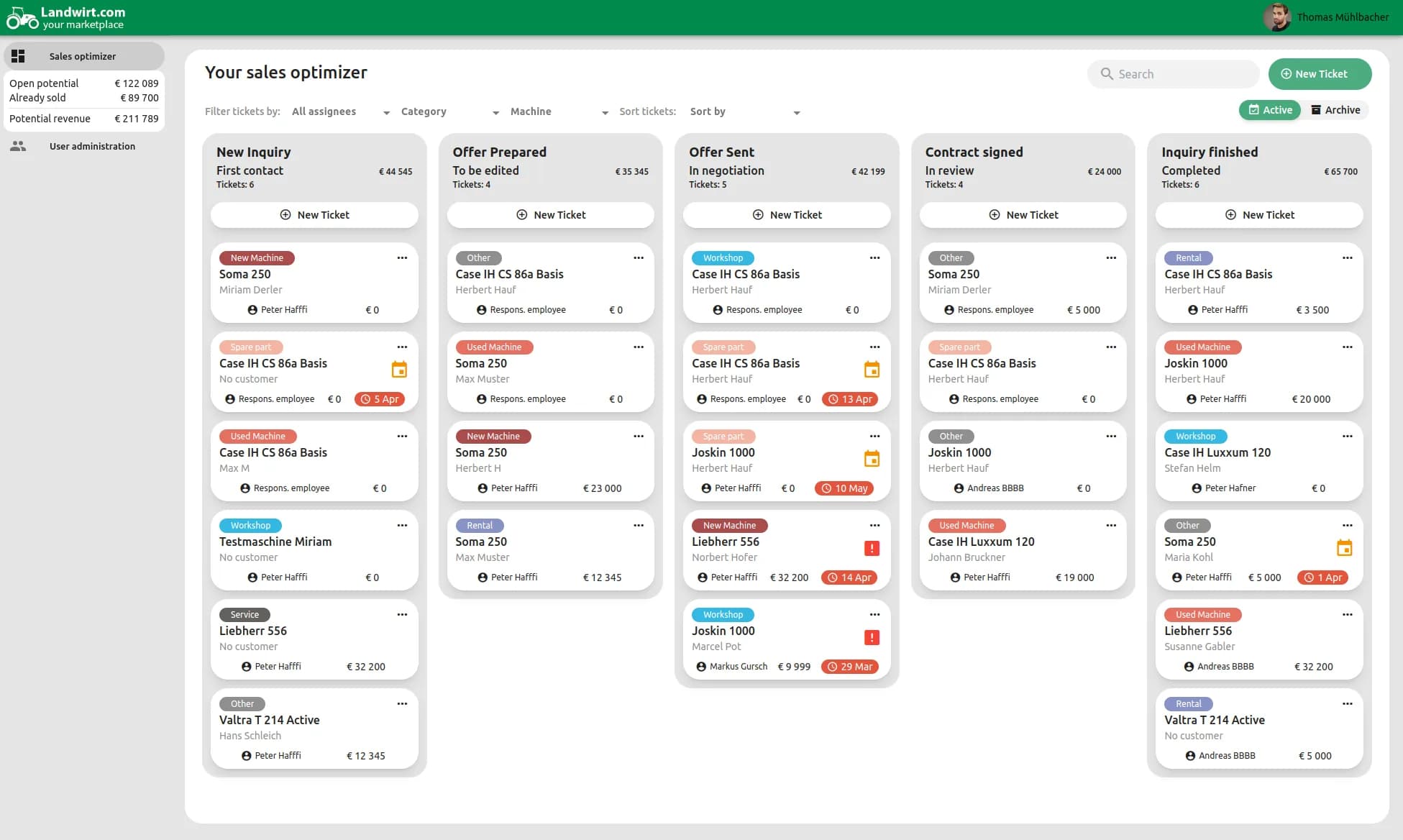Click calendar icon on Joskin 1000 spare part card
The width and height of the screenshot is (1403, 840).
(x=872, y=459)
